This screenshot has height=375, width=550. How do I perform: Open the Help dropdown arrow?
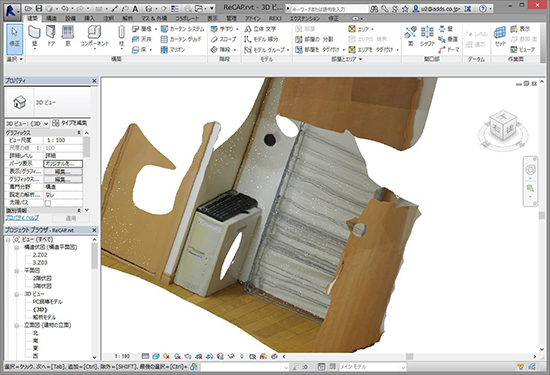coord(490,8)
